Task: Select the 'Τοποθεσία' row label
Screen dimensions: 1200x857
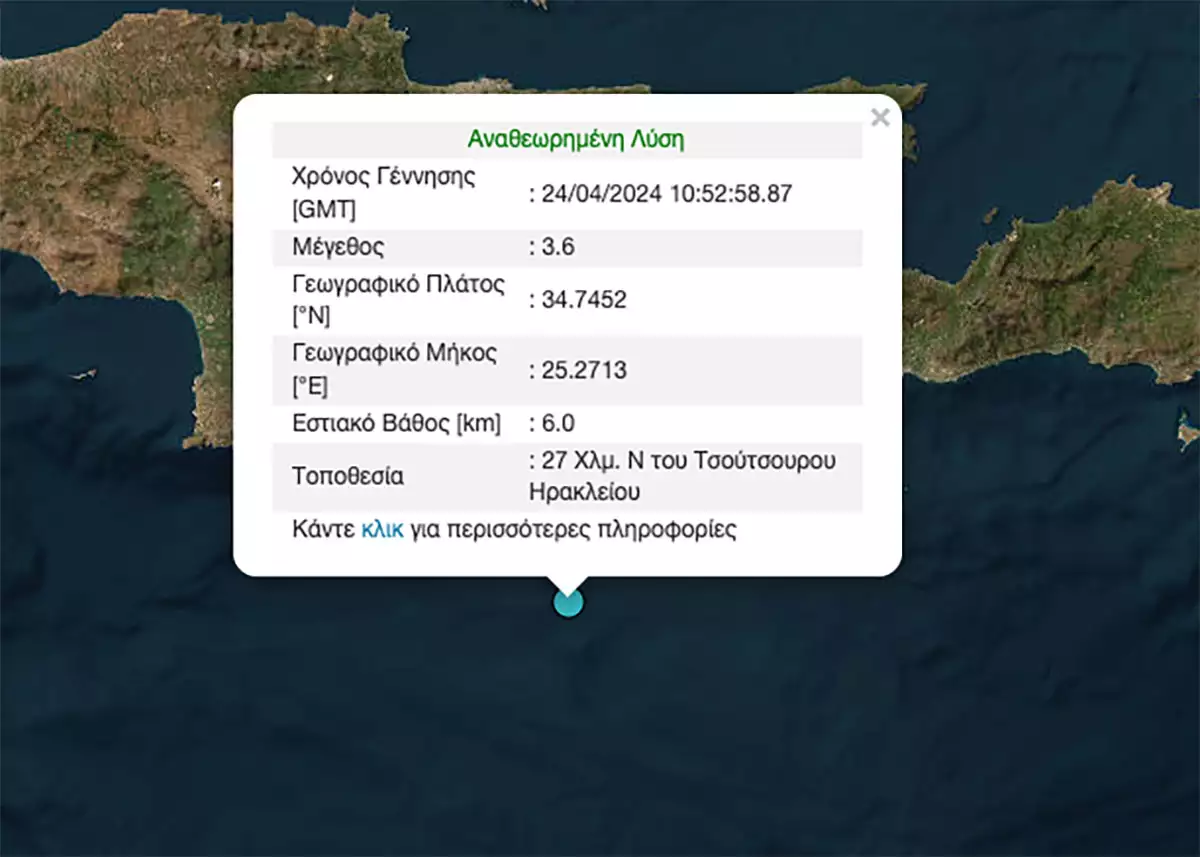Action: 348,477
